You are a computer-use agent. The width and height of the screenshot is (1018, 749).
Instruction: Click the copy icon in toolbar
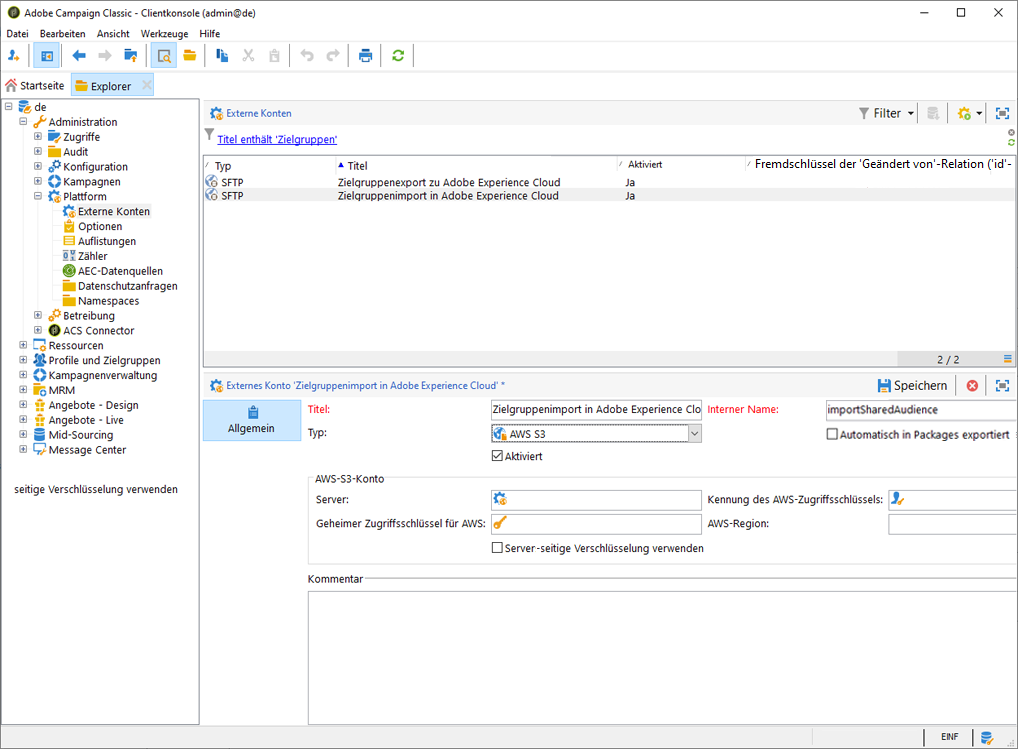[222, 56]
